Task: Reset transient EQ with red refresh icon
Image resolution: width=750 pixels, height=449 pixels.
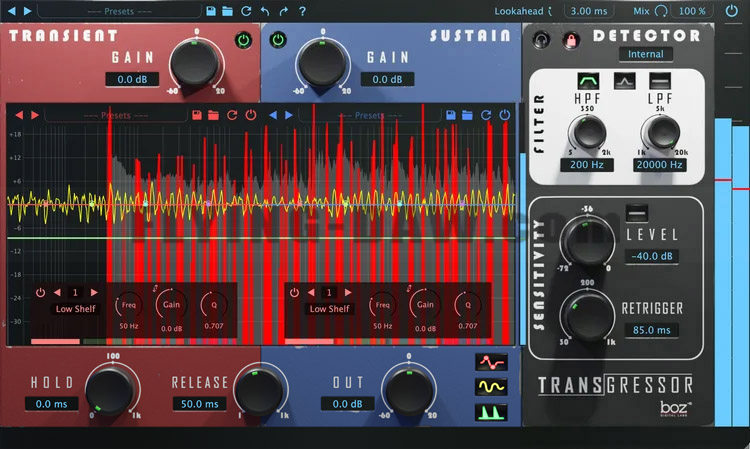Action: (x=232, y=115)
